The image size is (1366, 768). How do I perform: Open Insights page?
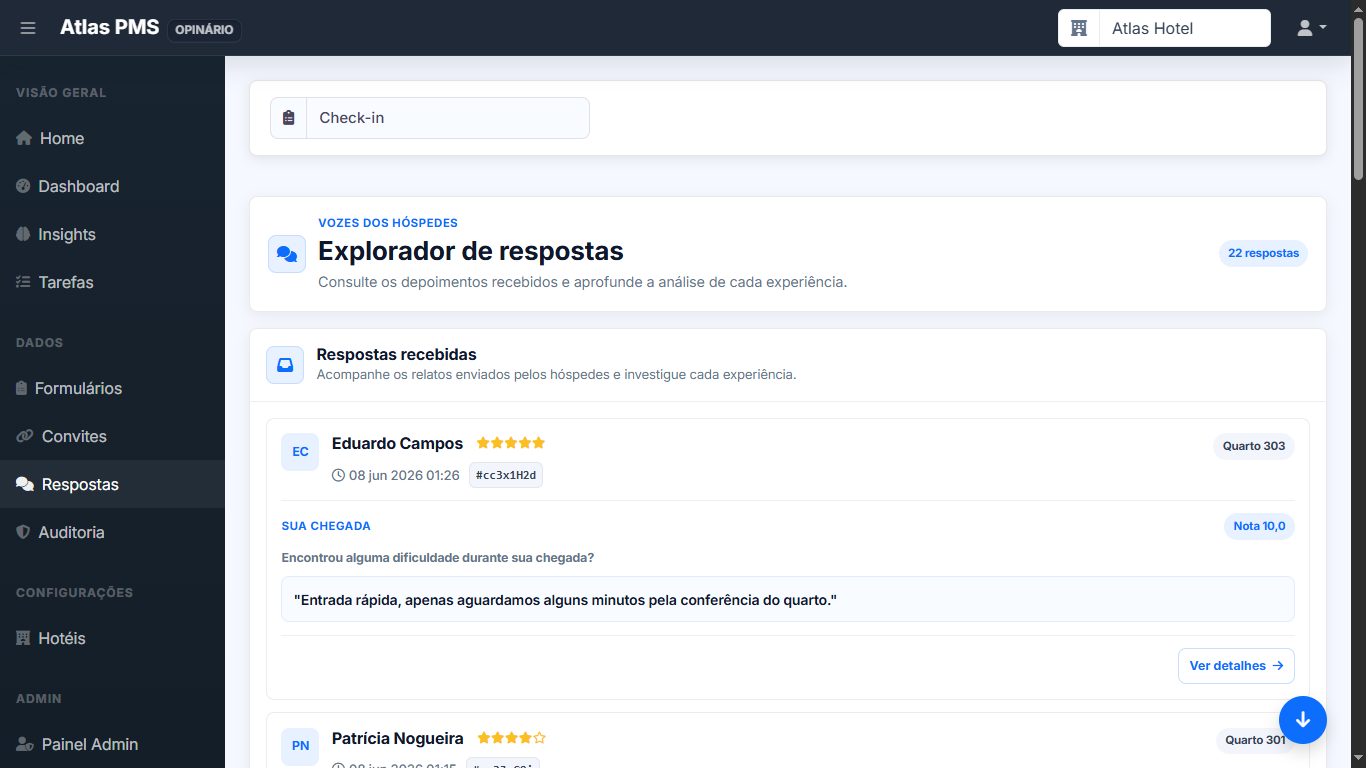point(112,234)
